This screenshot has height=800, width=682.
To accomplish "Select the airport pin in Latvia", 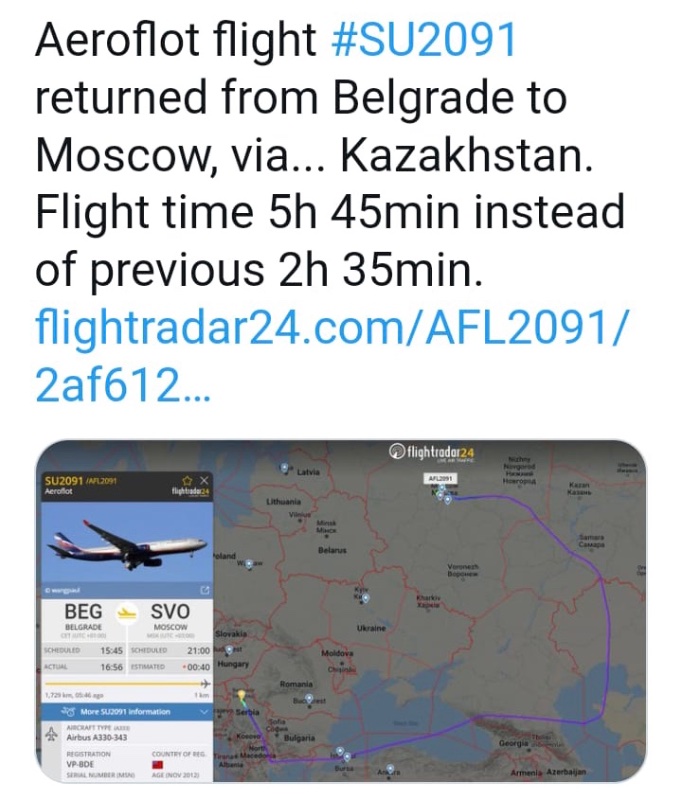I will pyautogui.click(x=285, y=468).
